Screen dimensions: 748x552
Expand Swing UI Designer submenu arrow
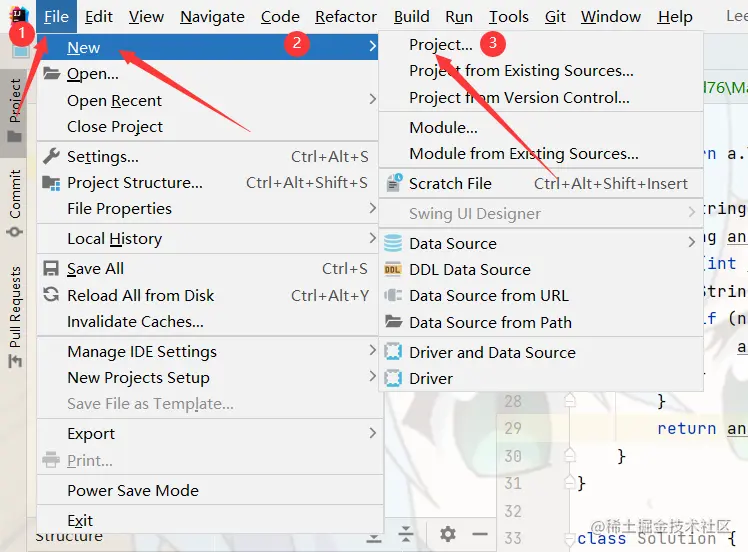(692, 211)
